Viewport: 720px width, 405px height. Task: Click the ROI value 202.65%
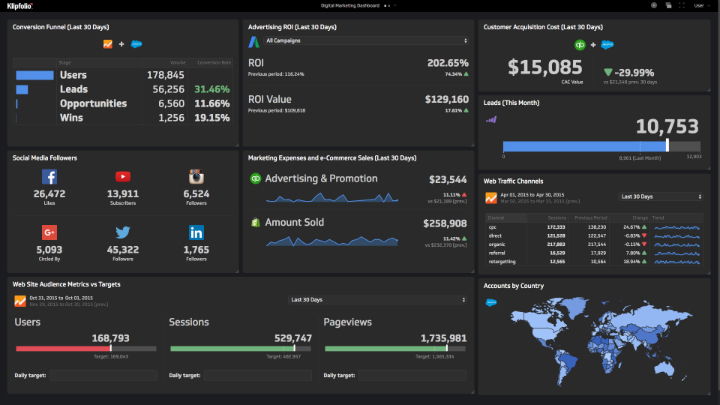click(x=448, y=63)
